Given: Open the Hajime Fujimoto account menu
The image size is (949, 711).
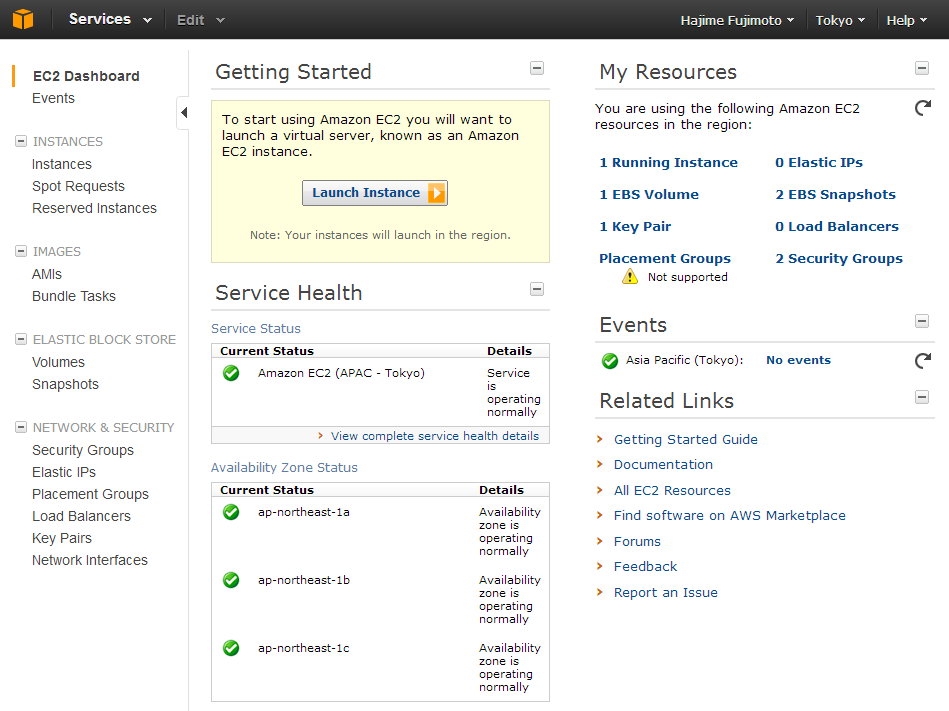Looking at the screenshot, I should pyautogui.click(x=737, y=21).
